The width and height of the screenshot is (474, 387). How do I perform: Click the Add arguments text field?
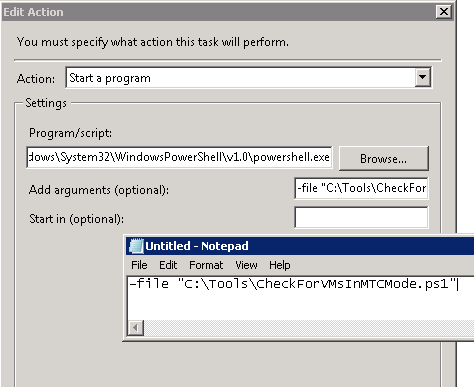point(361,188)
